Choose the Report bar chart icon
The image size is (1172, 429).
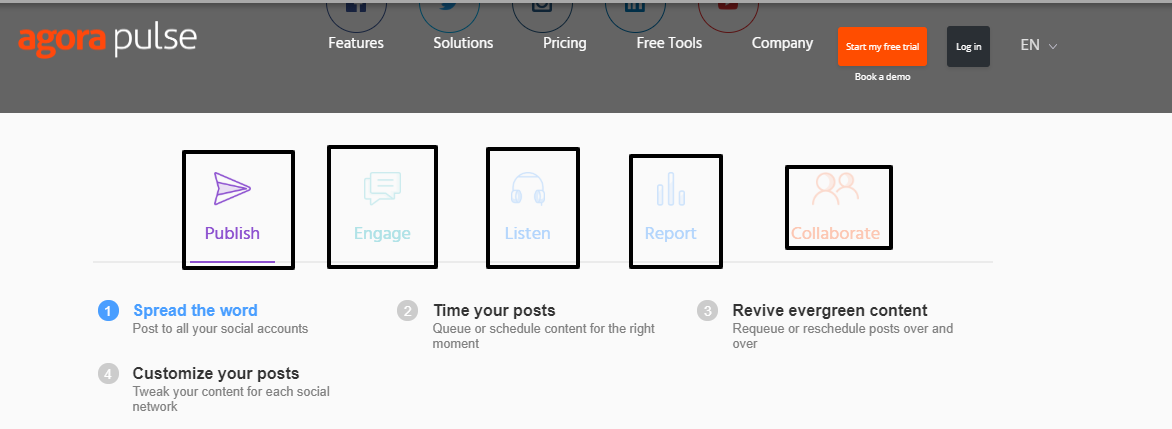[671, 189]
